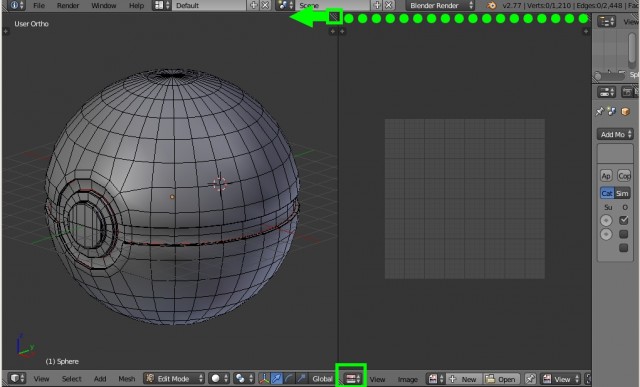The width and height of the screenshot is (640, 387).
Task: Switch to the Render properties tab
Action: [627, 92]
